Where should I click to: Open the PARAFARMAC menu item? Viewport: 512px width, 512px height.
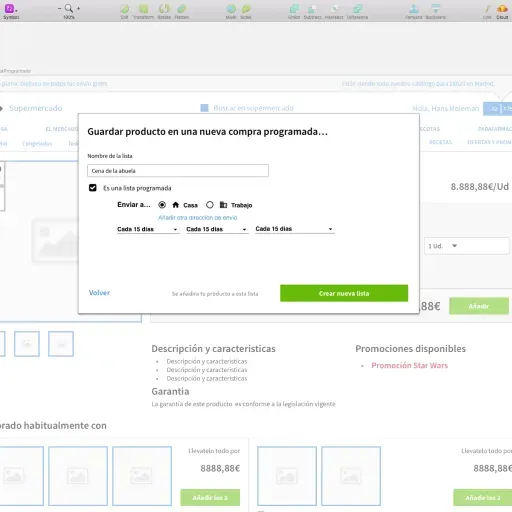tap(495, 129)
